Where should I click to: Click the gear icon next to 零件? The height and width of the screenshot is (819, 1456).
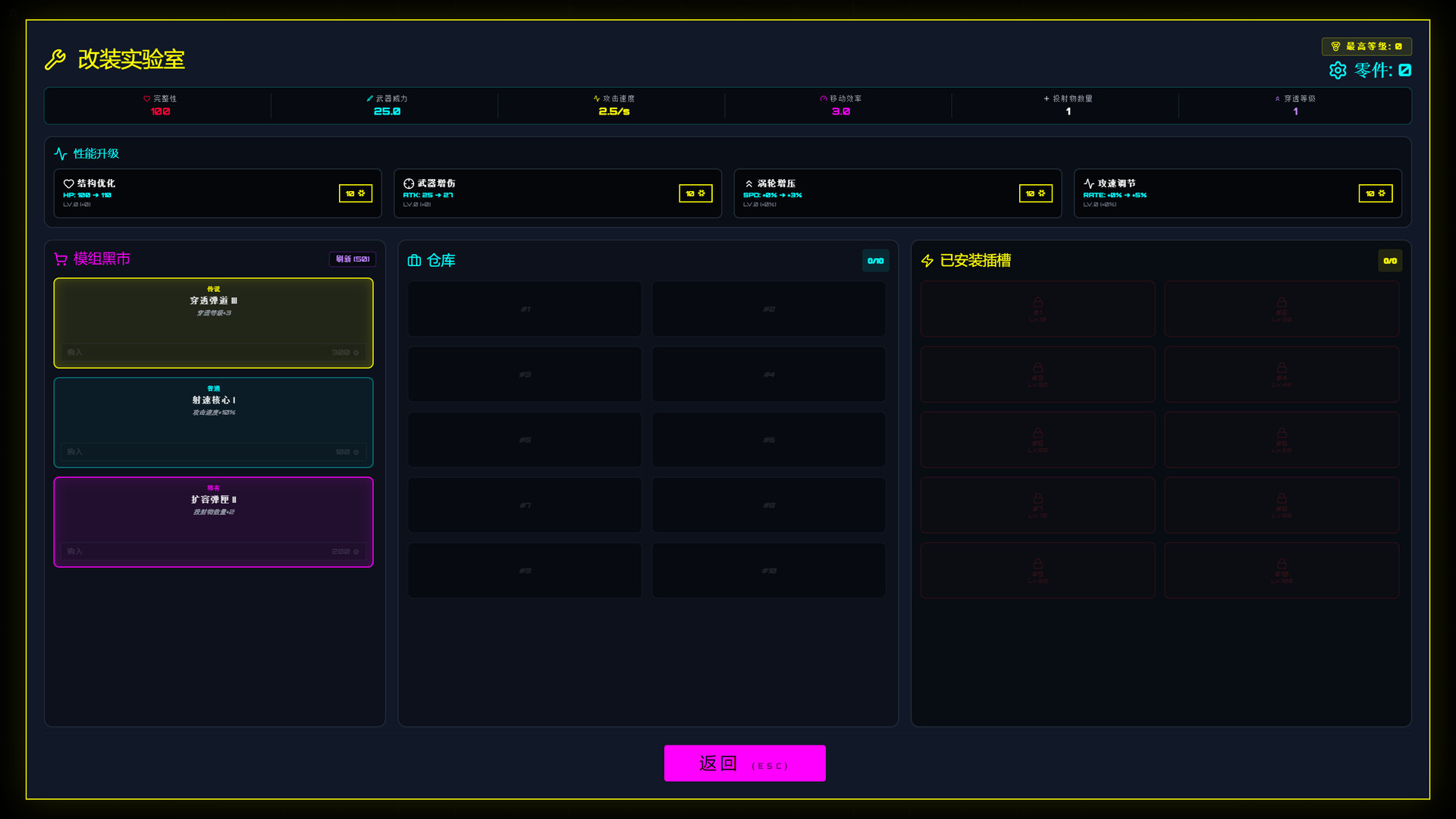[1338, 71]
